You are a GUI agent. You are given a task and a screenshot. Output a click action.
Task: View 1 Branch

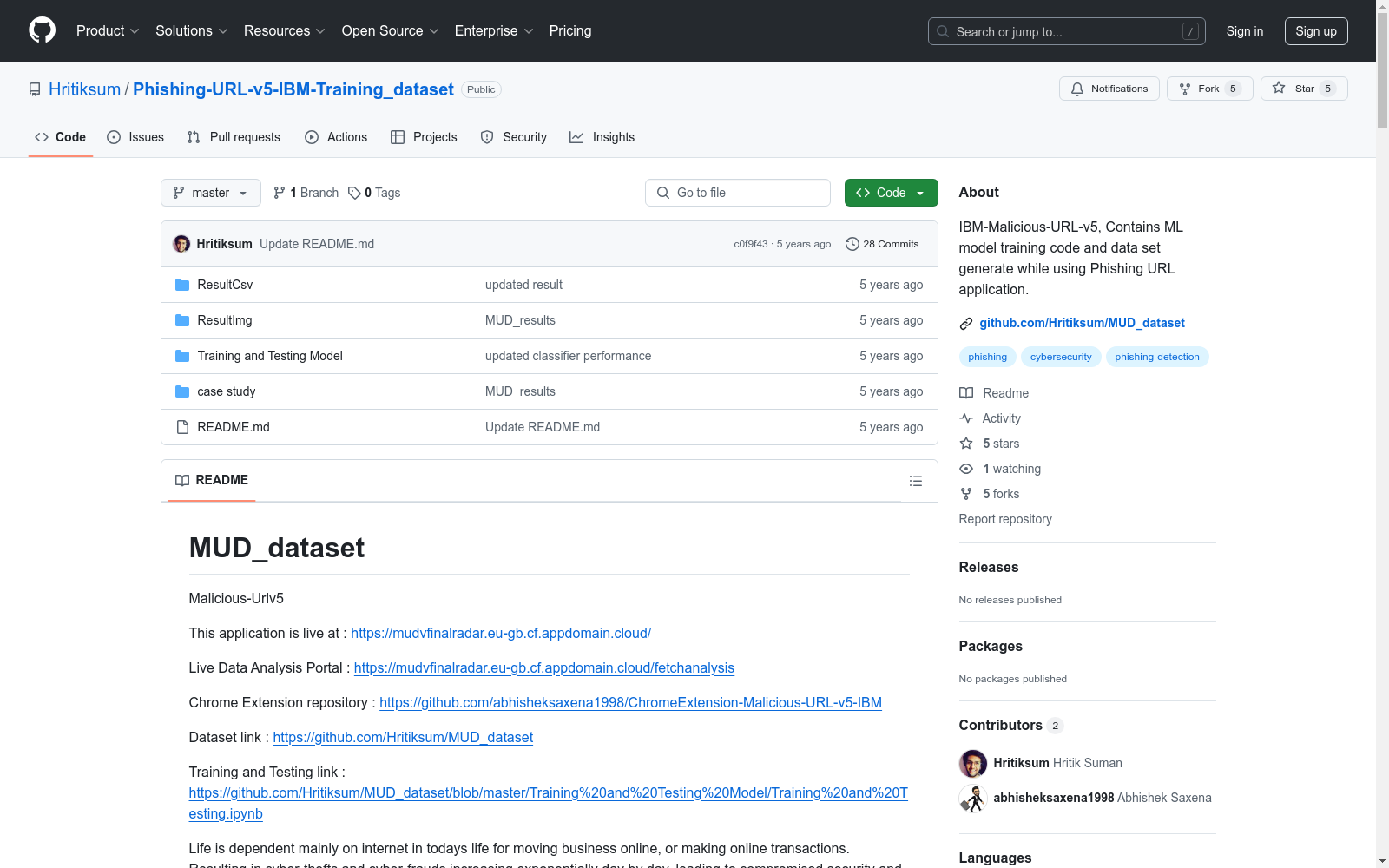[x=306, y=193]
